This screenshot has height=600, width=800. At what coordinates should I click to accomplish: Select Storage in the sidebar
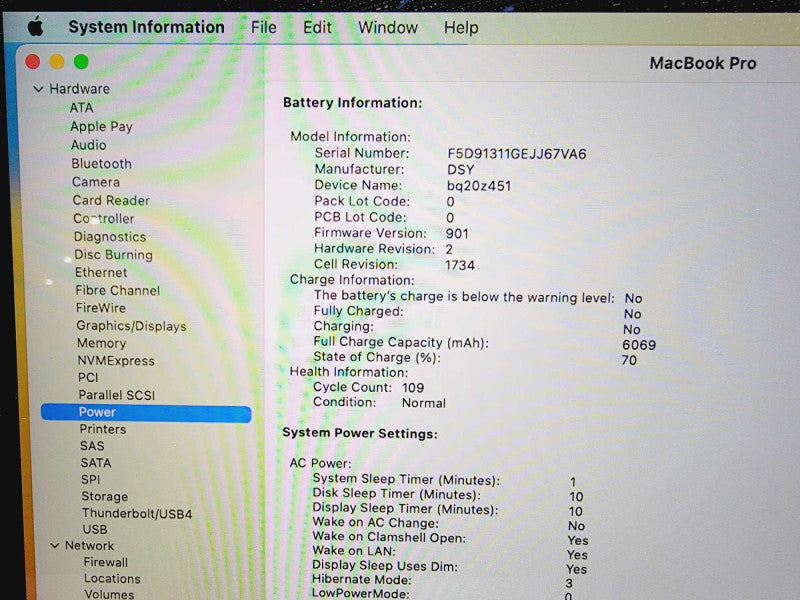tap(105, 496)
